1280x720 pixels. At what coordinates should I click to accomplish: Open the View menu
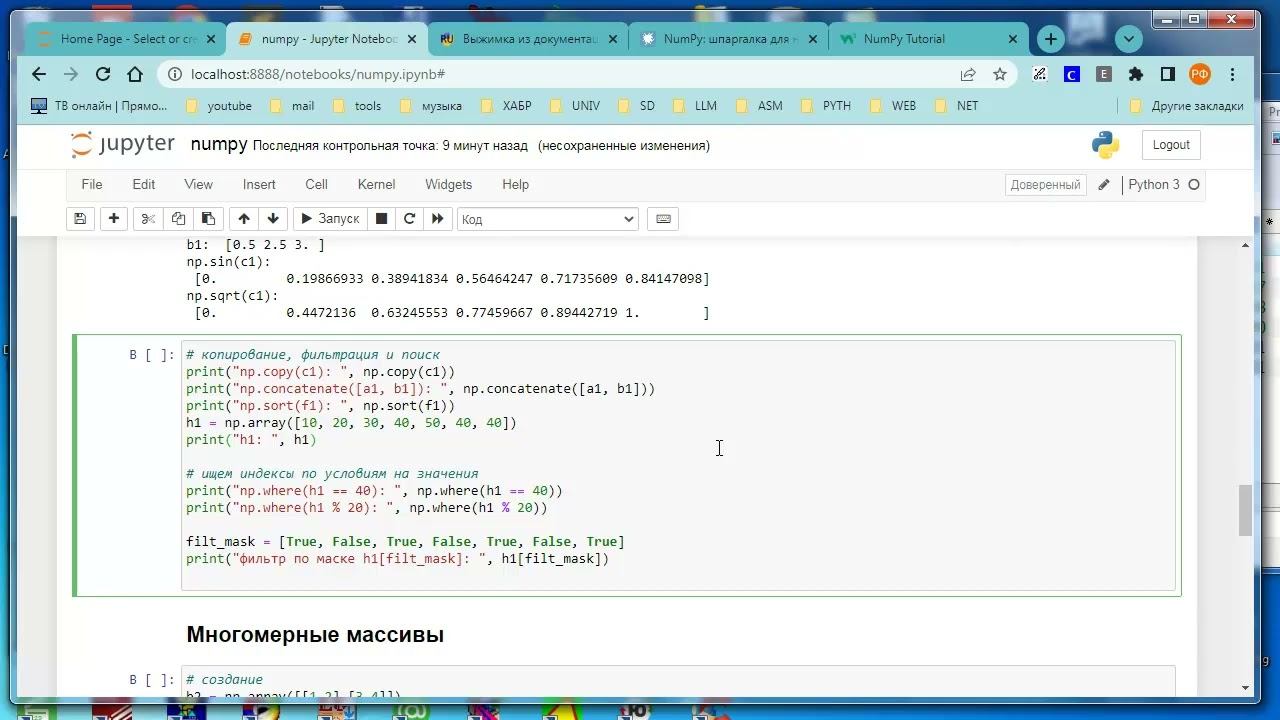click(198, 184)
